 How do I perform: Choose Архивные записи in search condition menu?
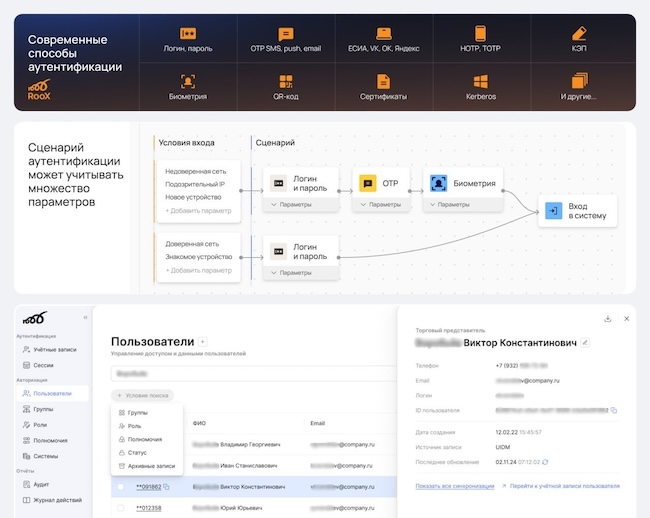point(147,466)
